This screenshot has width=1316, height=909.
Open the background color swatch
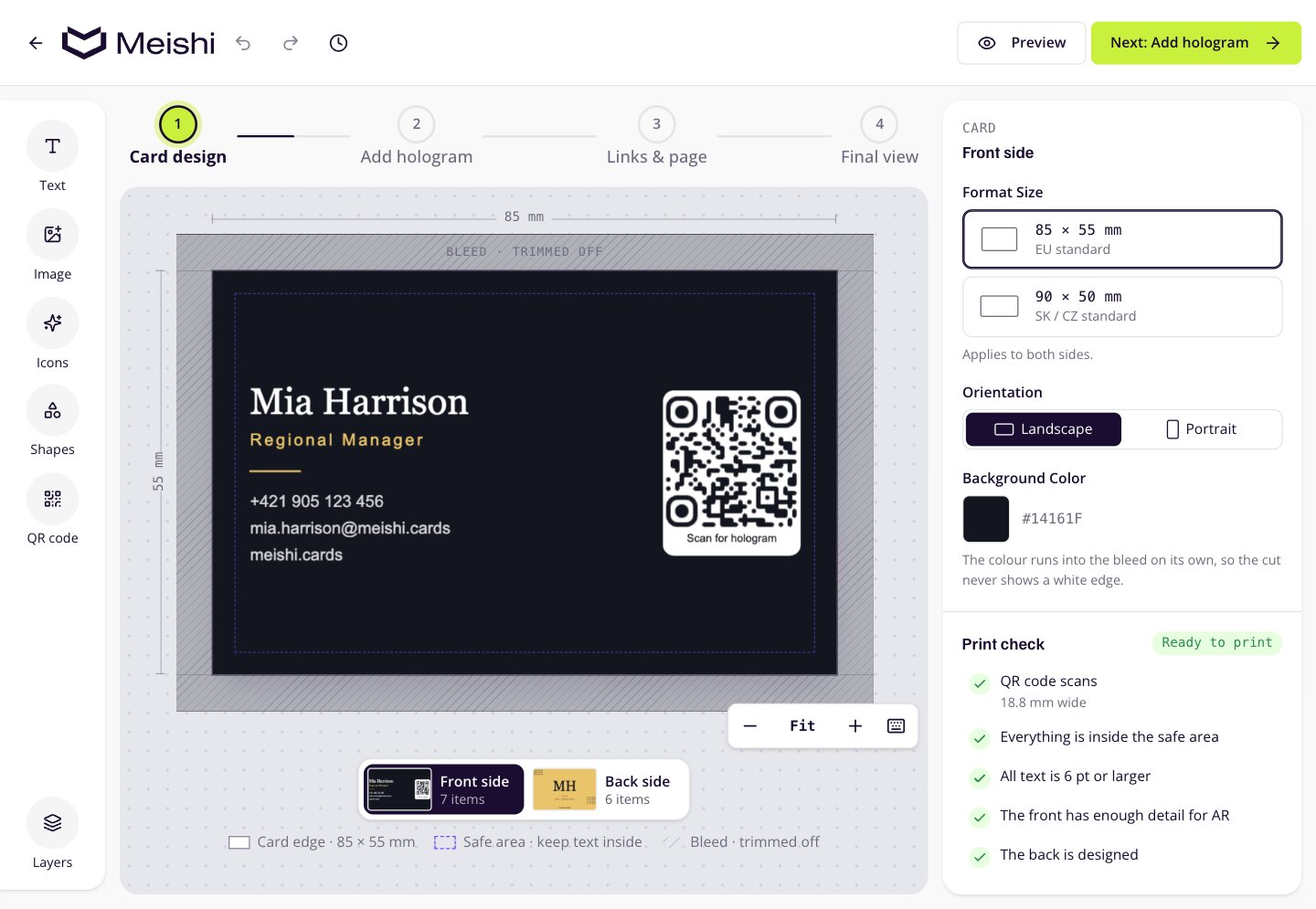click(x=986, y=519)
